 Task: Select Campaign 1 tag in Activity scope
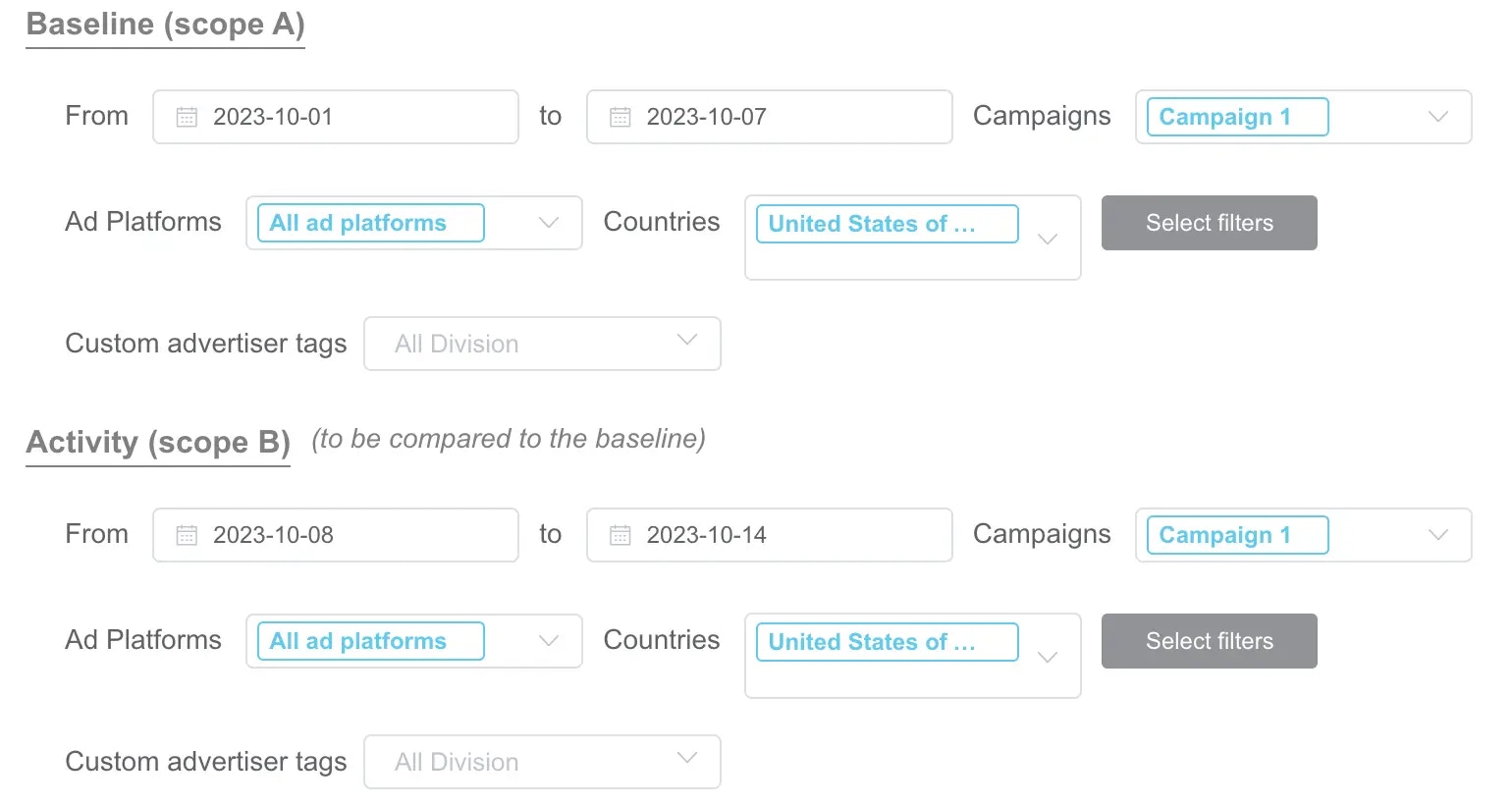point(1237,535)
